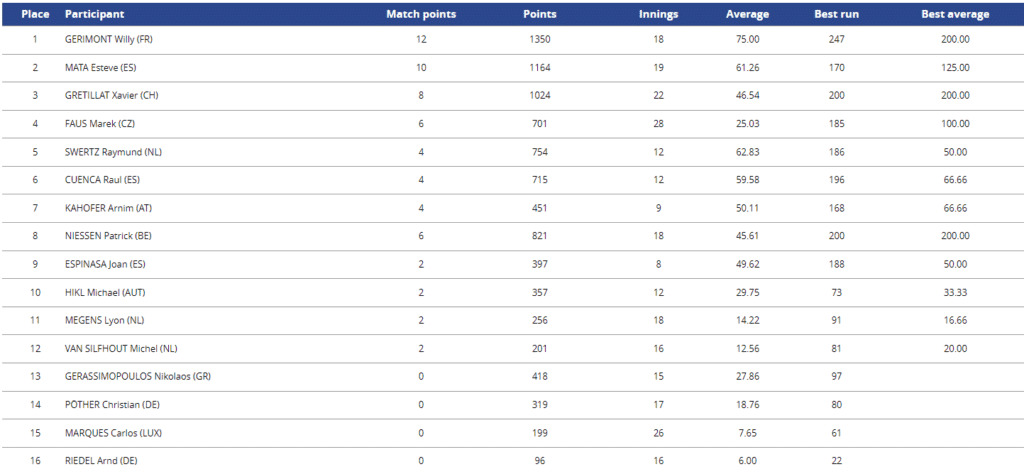This screenshot has width=1024, height=474.
Task: Select GRETILLAT Xavier (CH) entry
Action: pyautogui.click(x=112, y=95)
